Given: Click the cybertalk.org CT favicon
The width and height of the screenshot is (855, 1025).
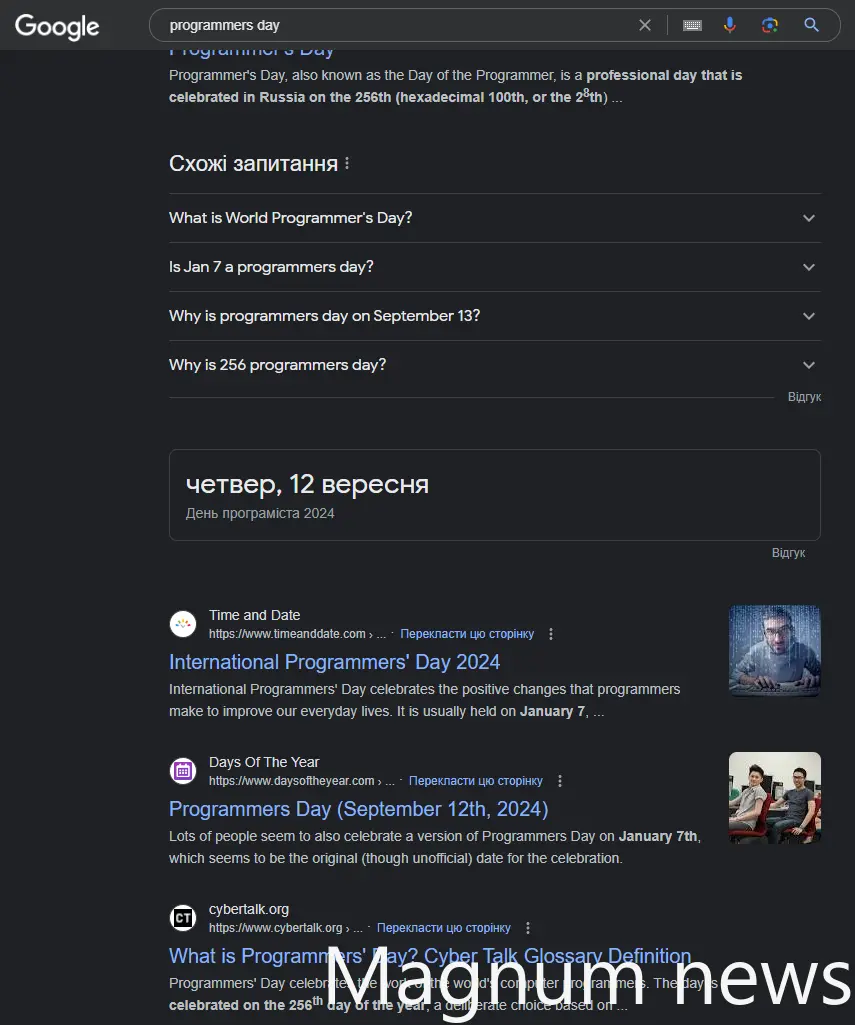Looking at the screenshot, I should point(183,918).
